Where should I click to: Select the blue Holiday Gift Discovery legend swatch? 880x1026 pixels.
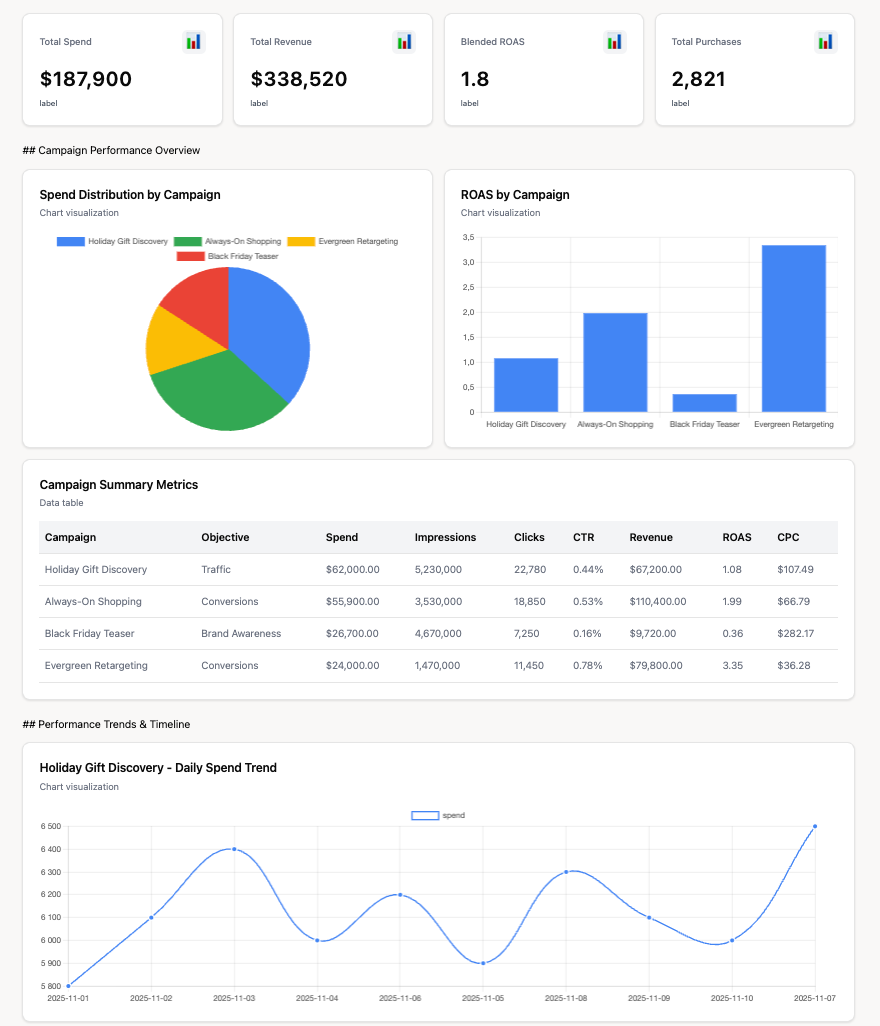(69, 241)
